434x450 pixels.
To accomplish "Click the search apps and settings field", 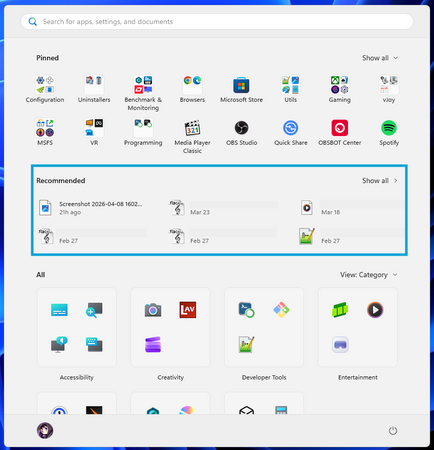I will tap(217, 22).
